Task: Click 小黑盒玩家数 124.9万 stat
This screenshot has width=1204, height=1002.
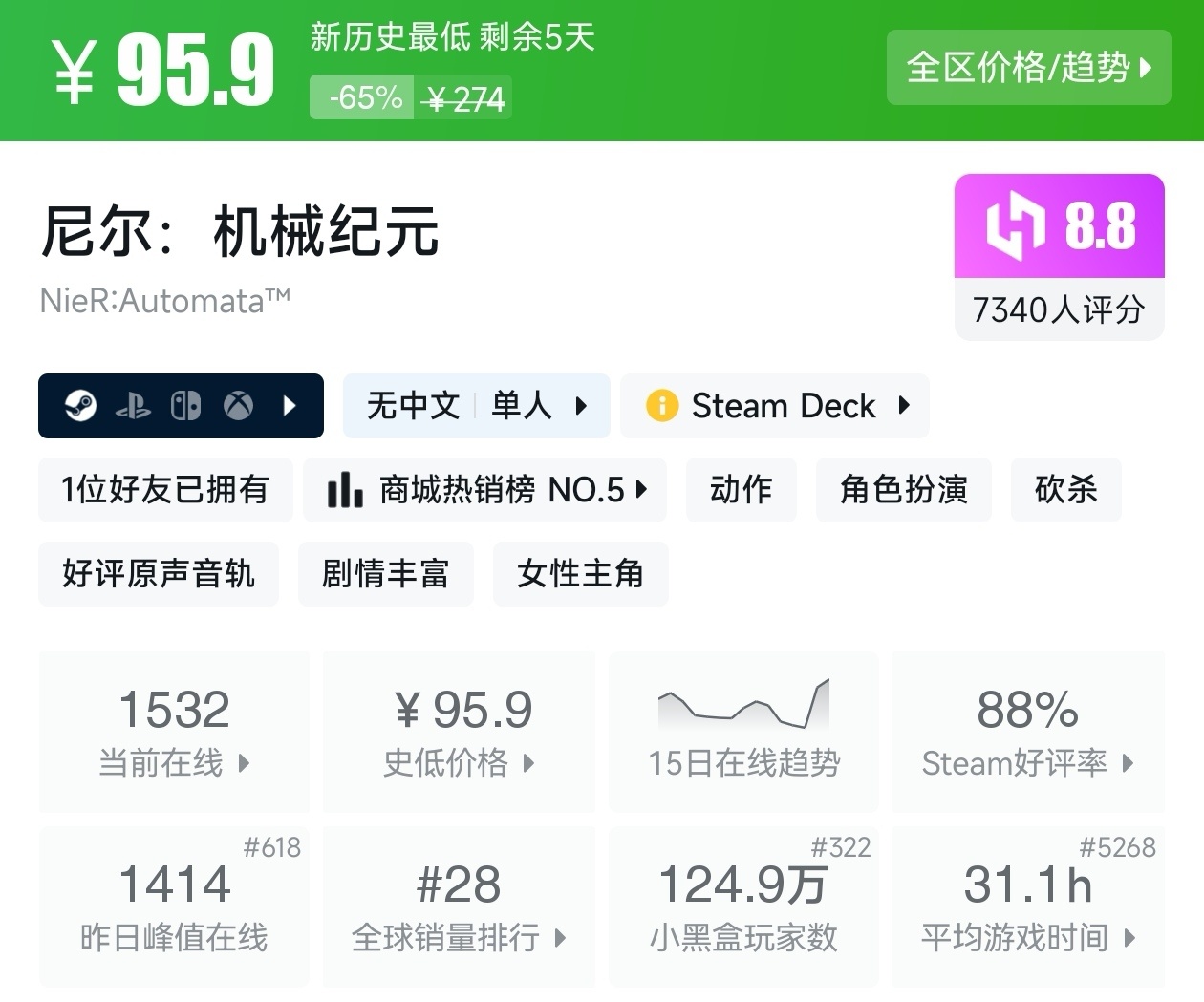Action: (x=743, y=906)
